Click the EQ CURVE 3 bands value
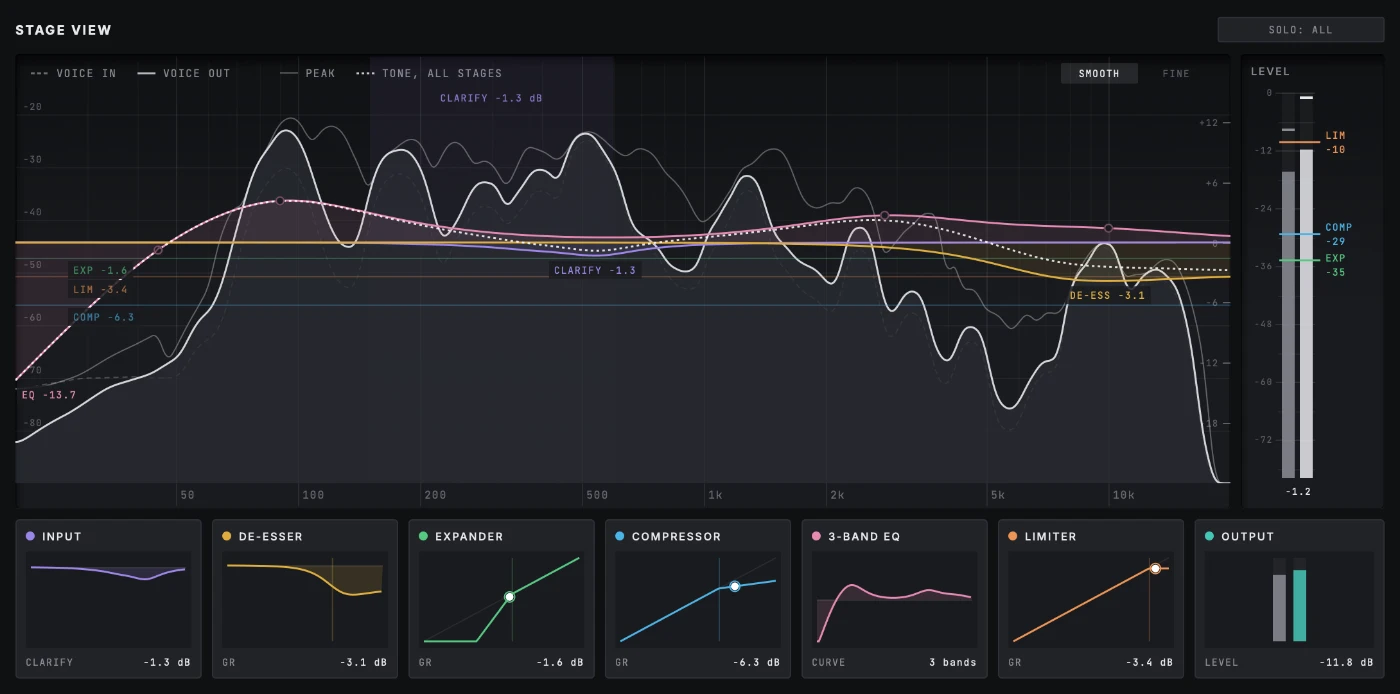 [953, 662]
